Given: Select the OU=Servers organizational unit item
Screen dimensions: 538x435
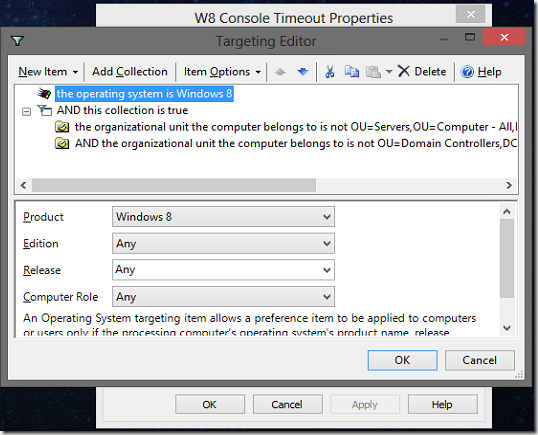Looking at the screenshot, I should [x=296, y=127].
